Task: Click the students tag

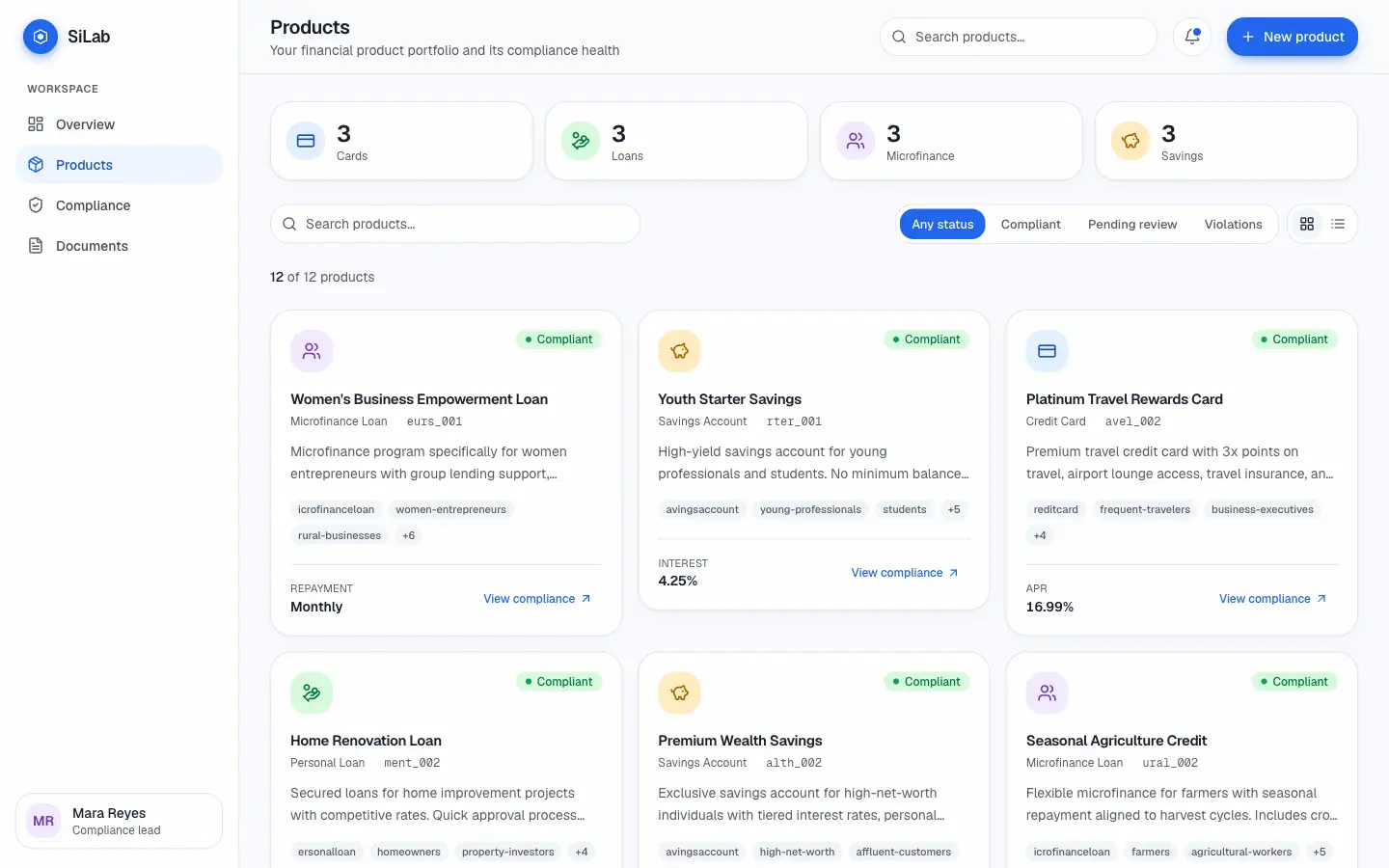Action: [x=904, y=509]
